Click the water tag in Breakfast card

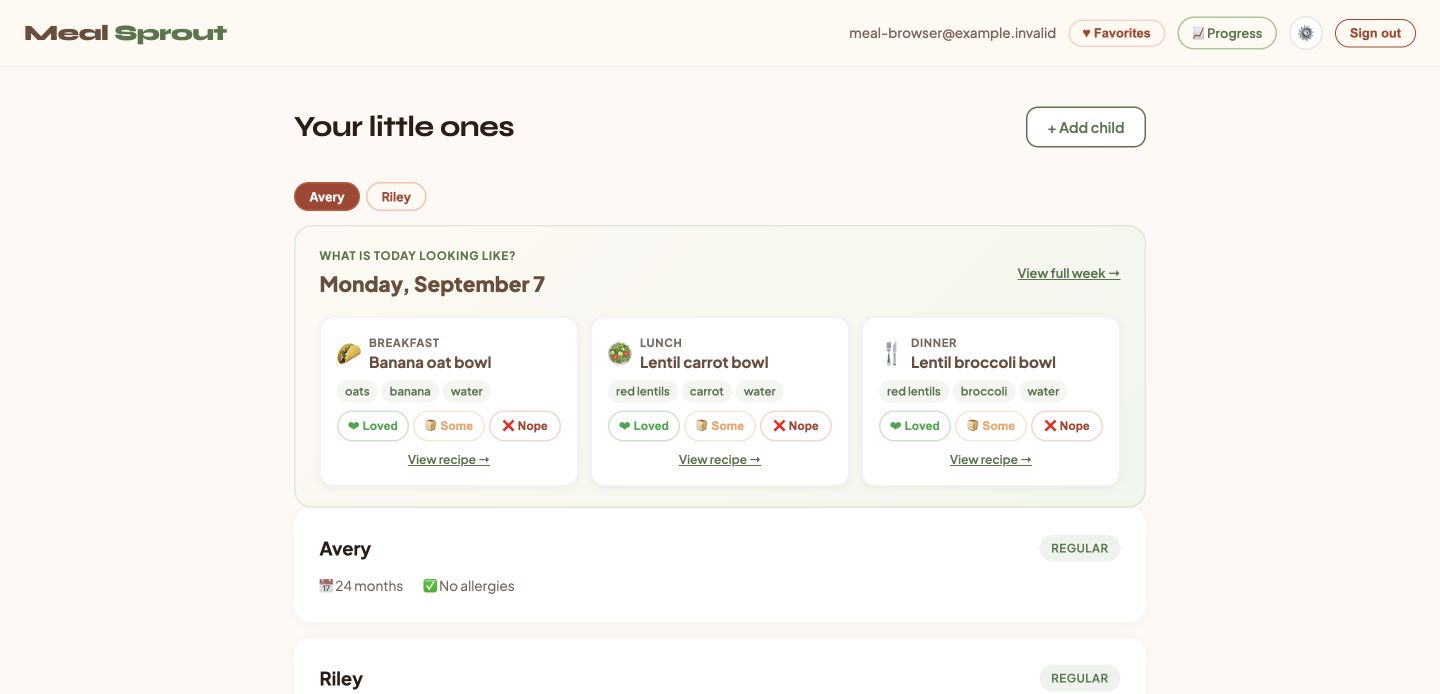[467, 391]
